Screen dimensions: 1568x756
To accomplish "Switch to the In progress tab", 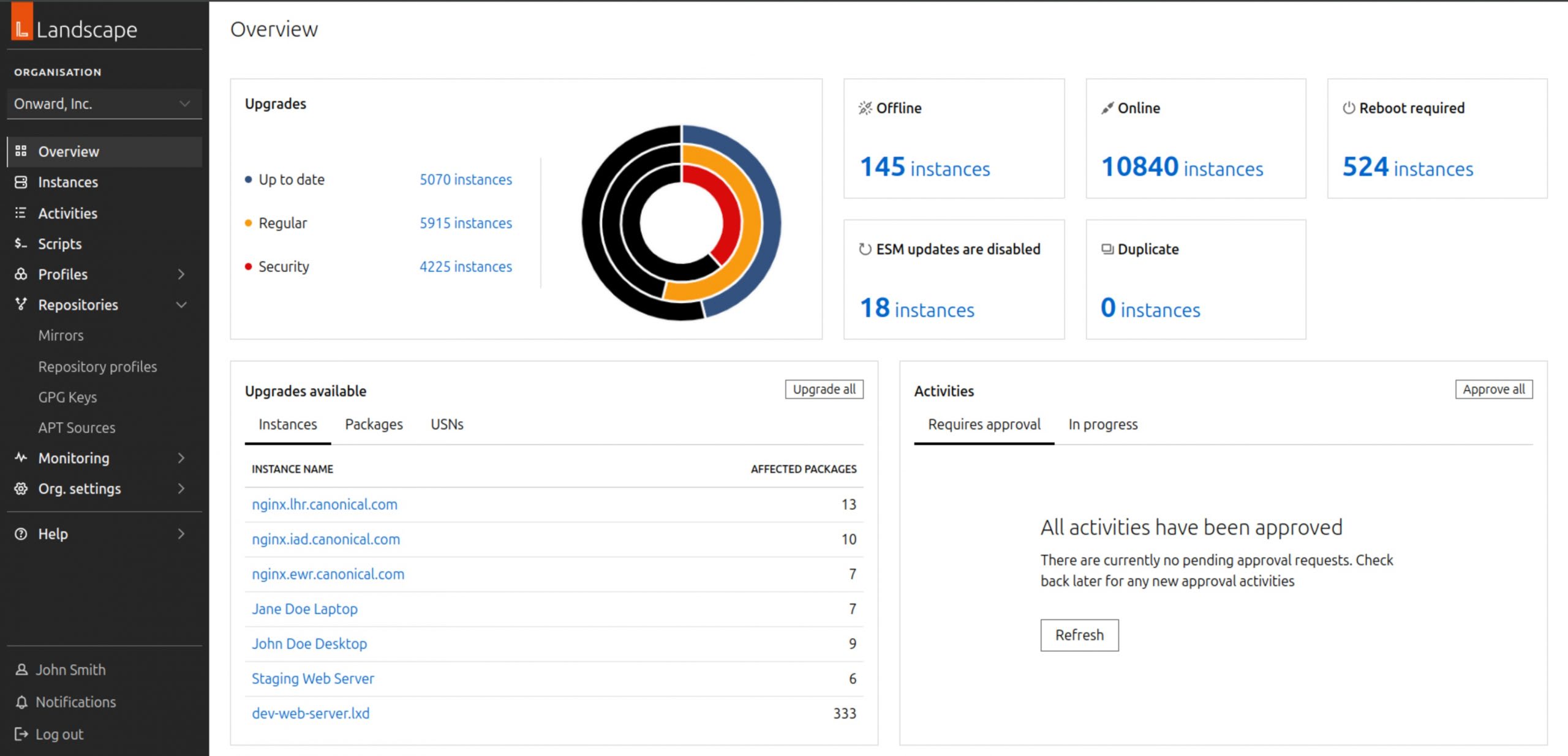I will [1102, 424].
